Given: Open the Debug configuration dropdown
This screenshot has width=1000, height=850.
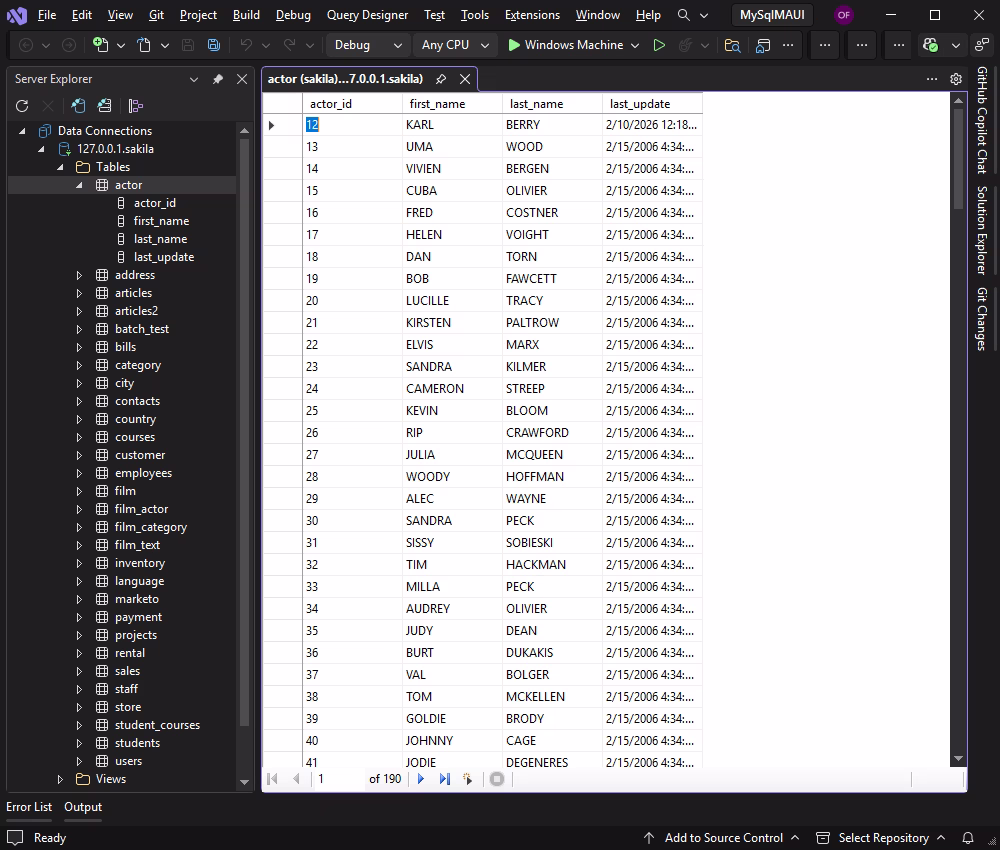Looking at the screenshot, I should [x=367, y=45].
